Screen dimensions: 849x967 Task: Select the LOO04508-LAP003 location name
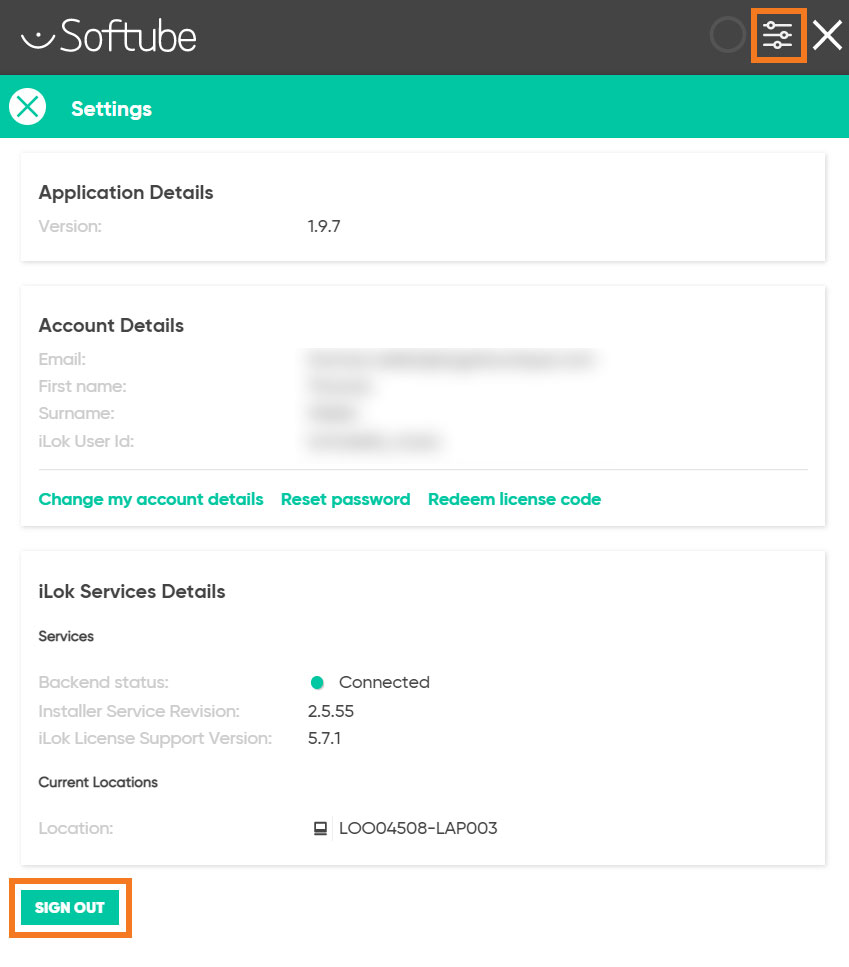[418, 828]
